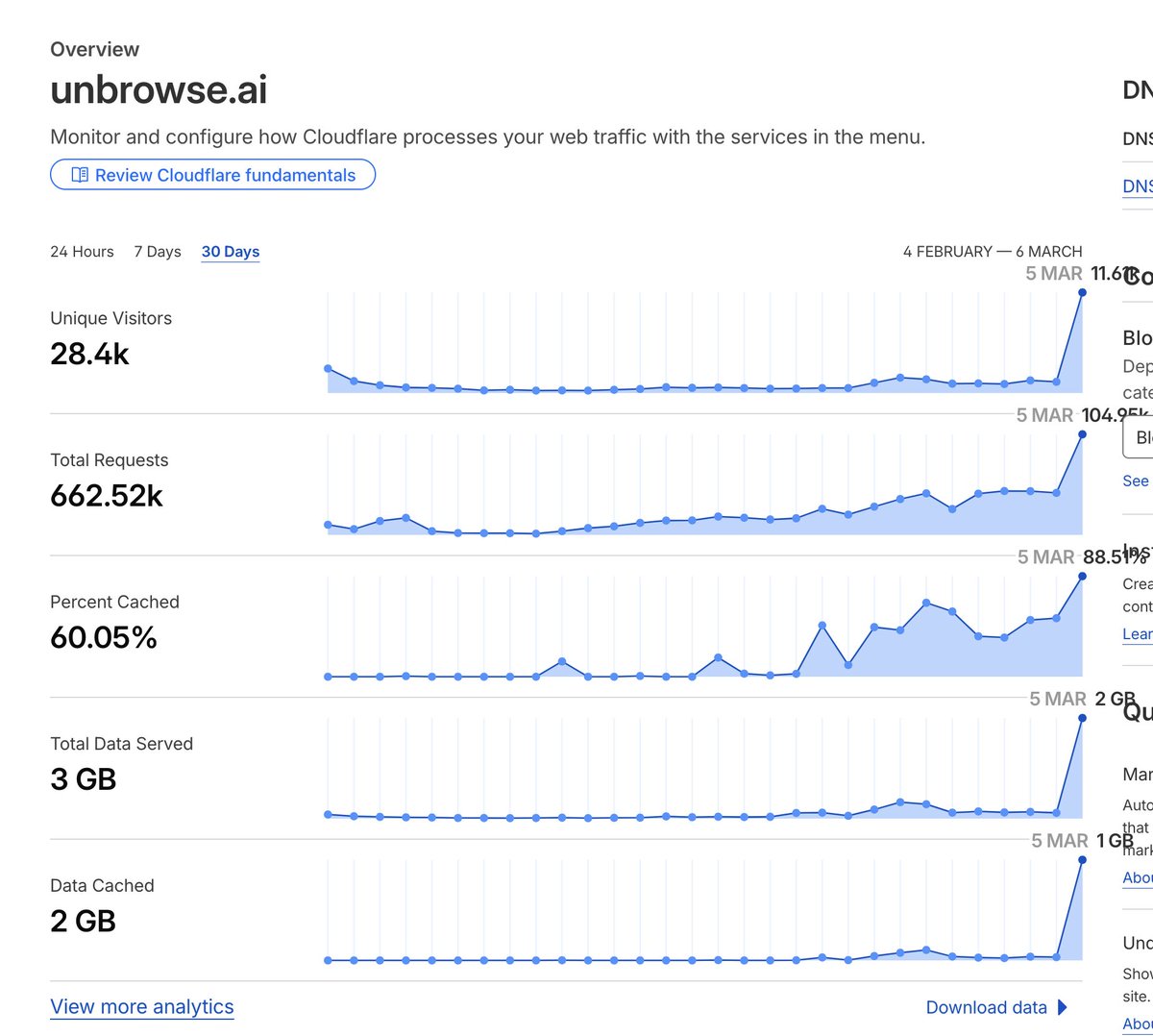Select the 7 Days time range
1153x1036 pixels.
[x=158, y=252]
